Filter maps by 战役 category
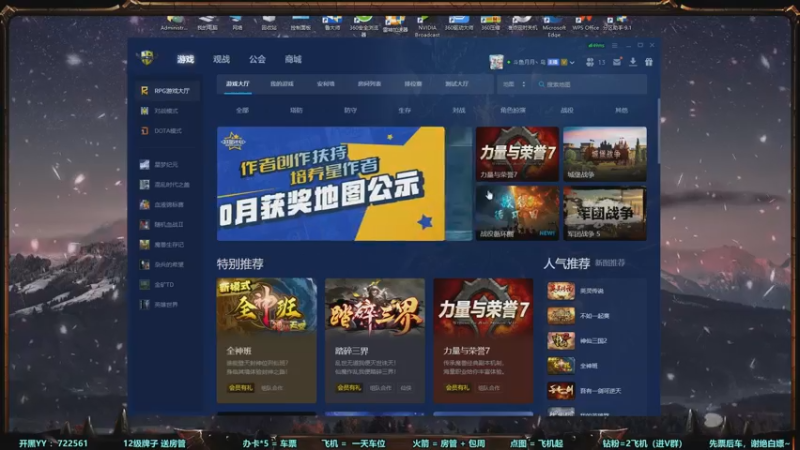The height and width of the screenshot is (450, 800). pyautogui.click(x=567, y=110)
